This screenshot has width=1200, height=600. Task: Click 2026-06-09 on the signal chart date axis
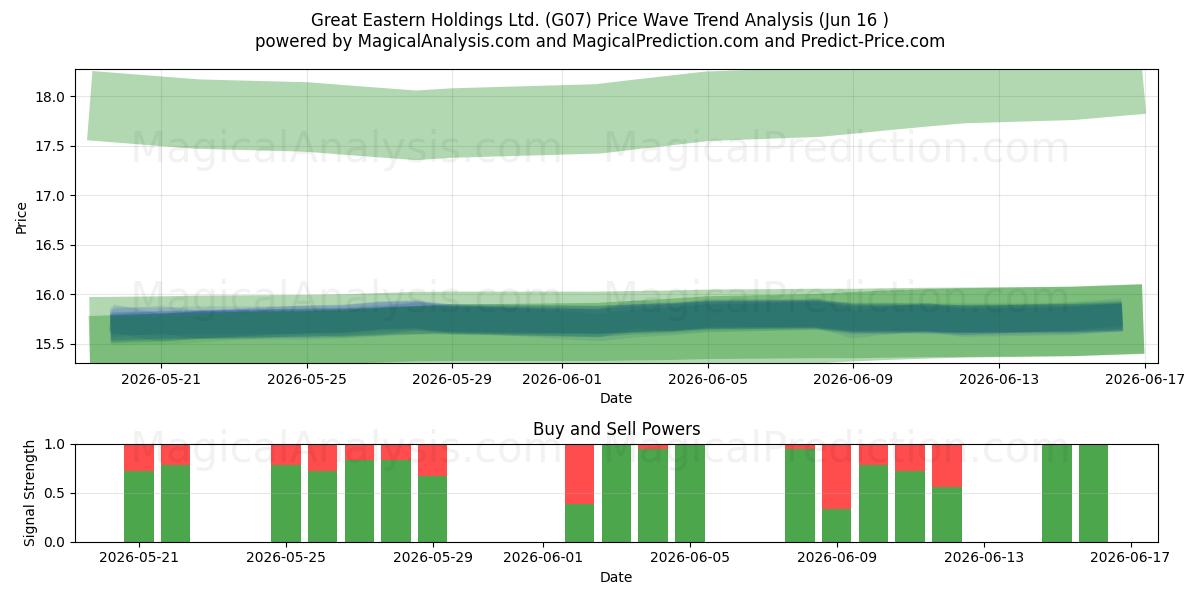pyautogui.click(x=837, y=558)
